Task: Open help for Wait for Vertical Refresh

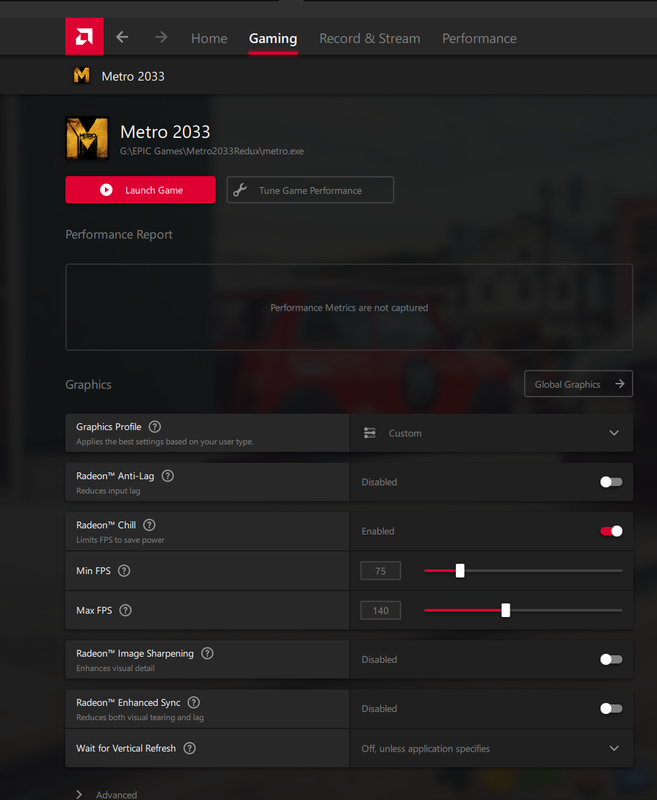Action: tap(190, 748)
